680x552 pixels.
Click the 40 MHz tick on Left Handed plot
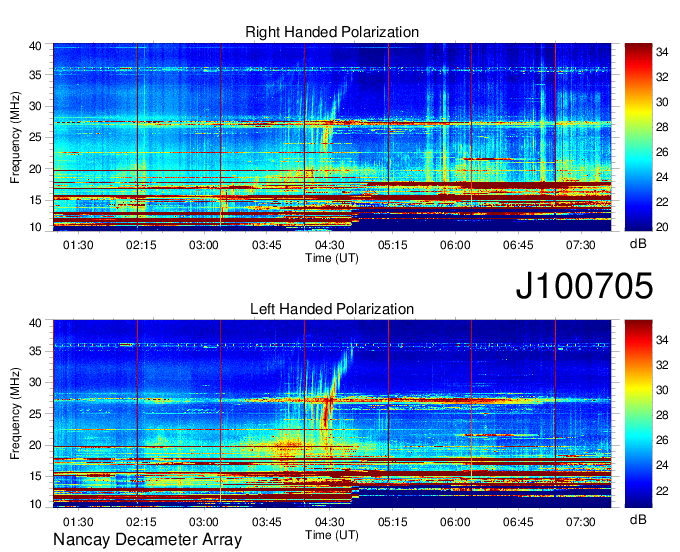click(35, 322)
